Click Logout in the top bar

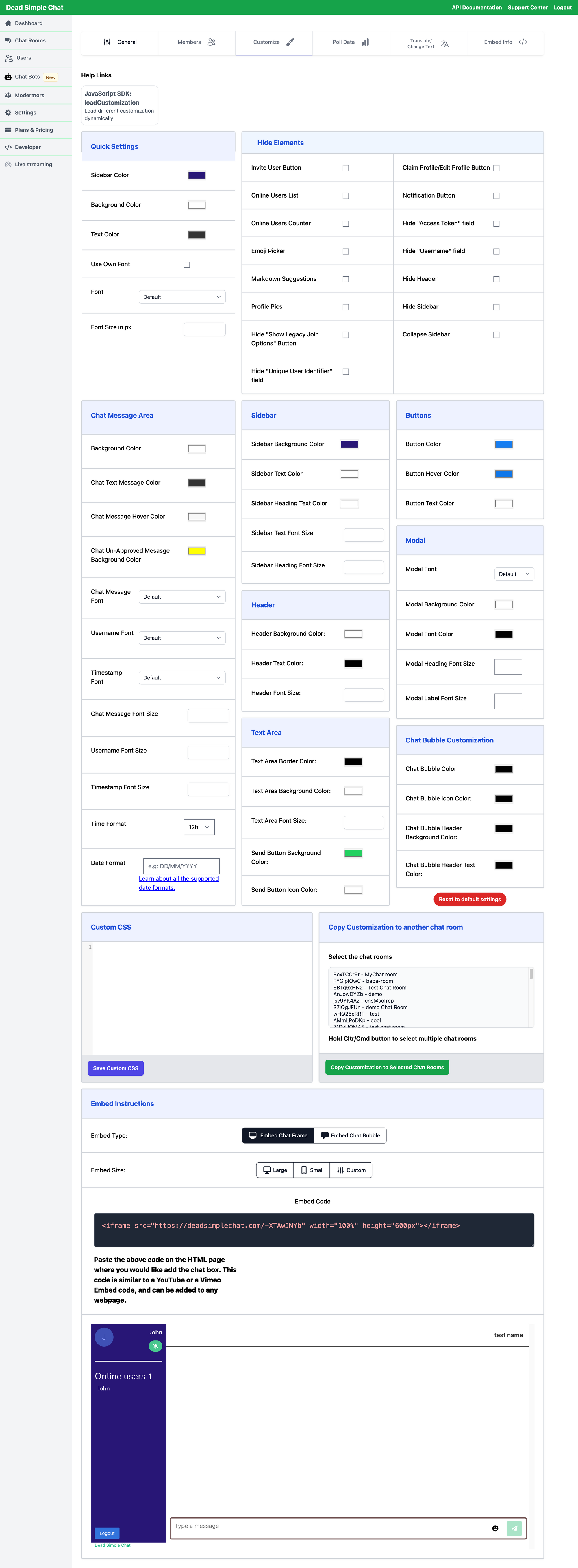[563, 8]
